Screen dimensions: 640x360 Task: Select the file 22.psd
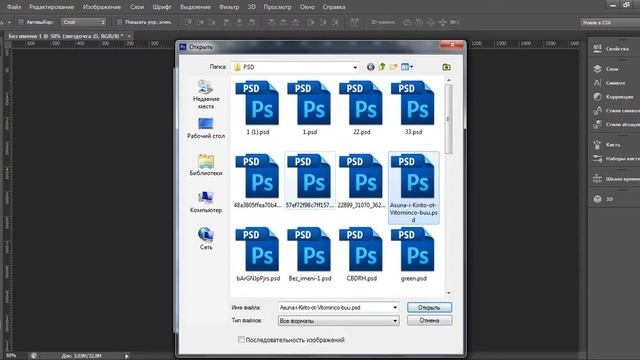click(361, 108)
